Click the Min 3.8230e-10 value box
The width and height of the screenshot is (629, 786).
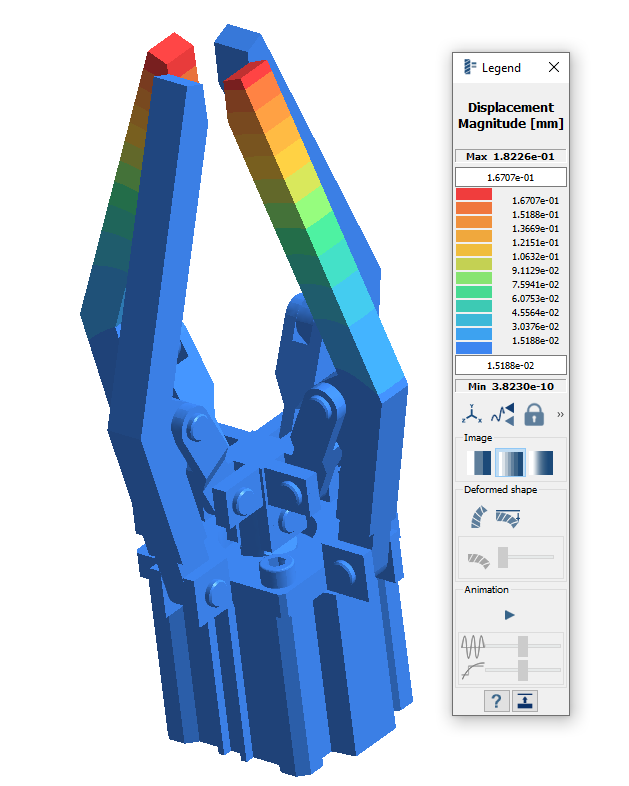point(511,386)
